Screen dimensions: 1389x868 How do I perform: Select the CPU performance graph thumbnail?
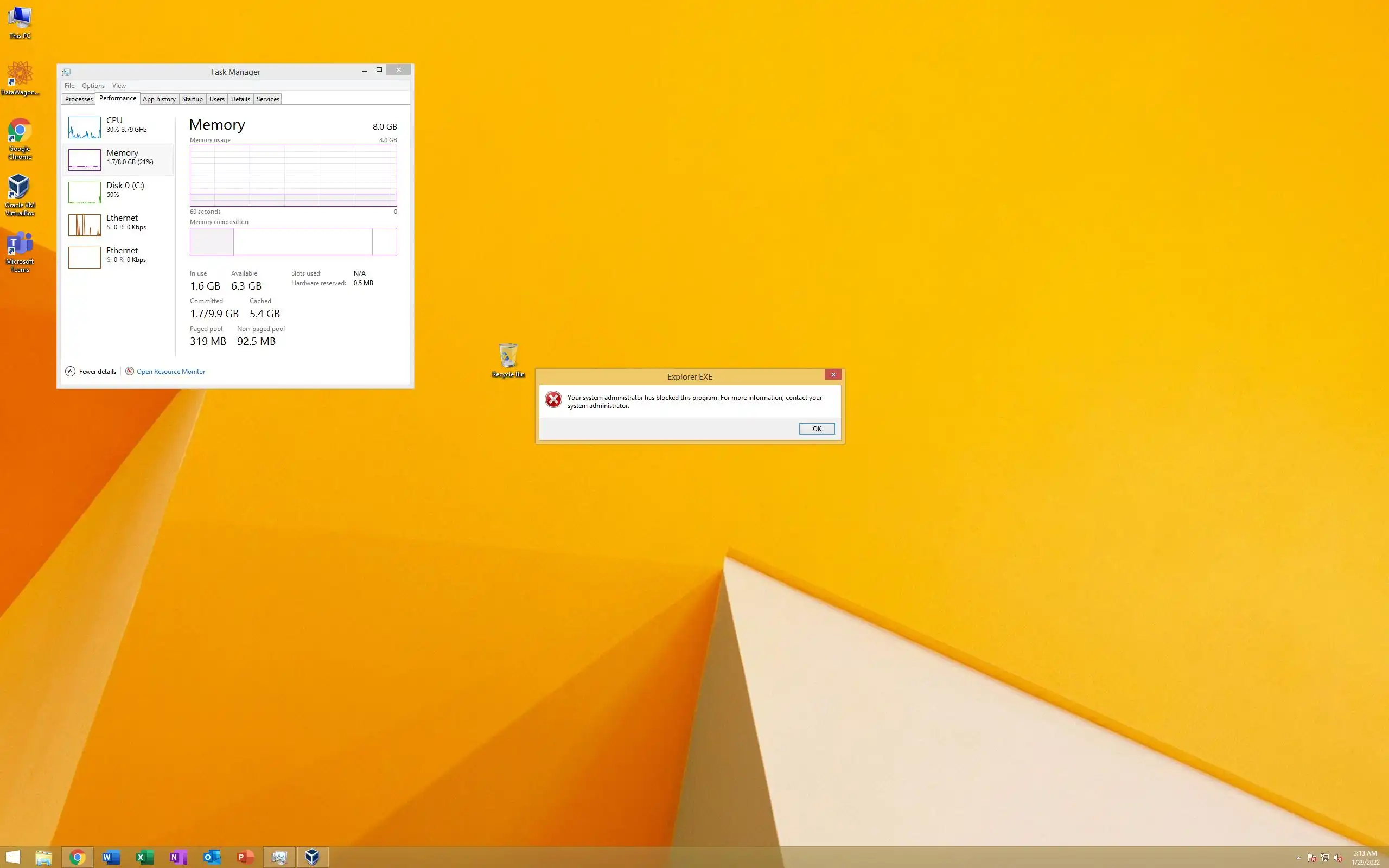tap(85, 127)
